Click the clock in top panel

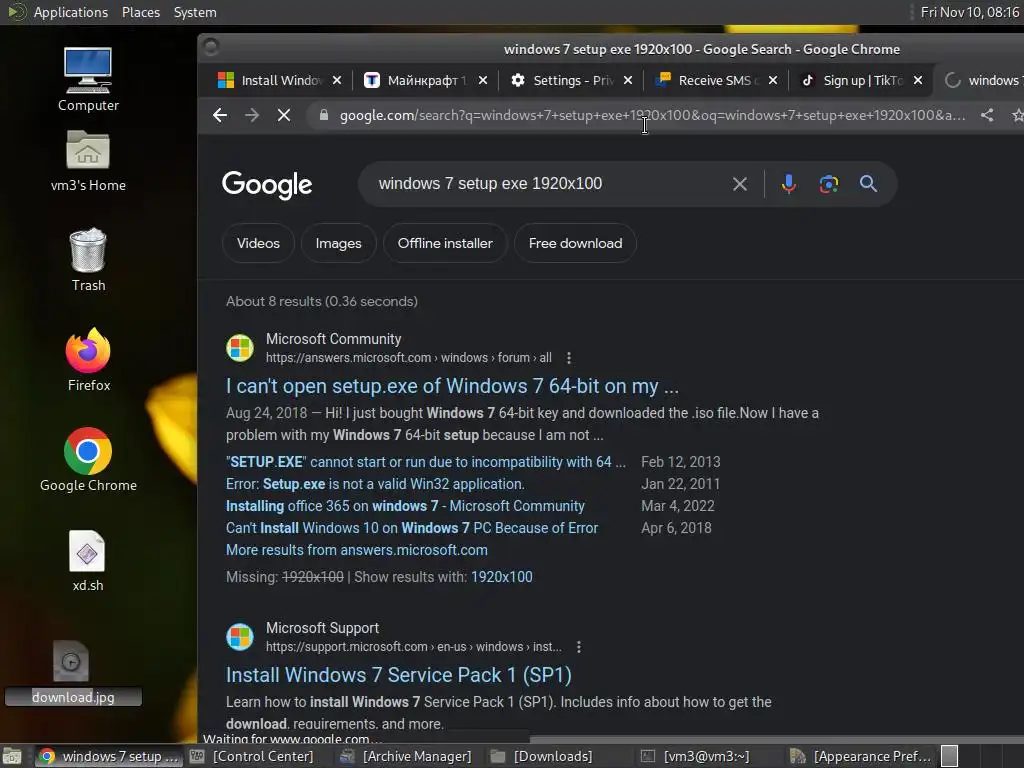pyautogui.click(x=969, y=12)
